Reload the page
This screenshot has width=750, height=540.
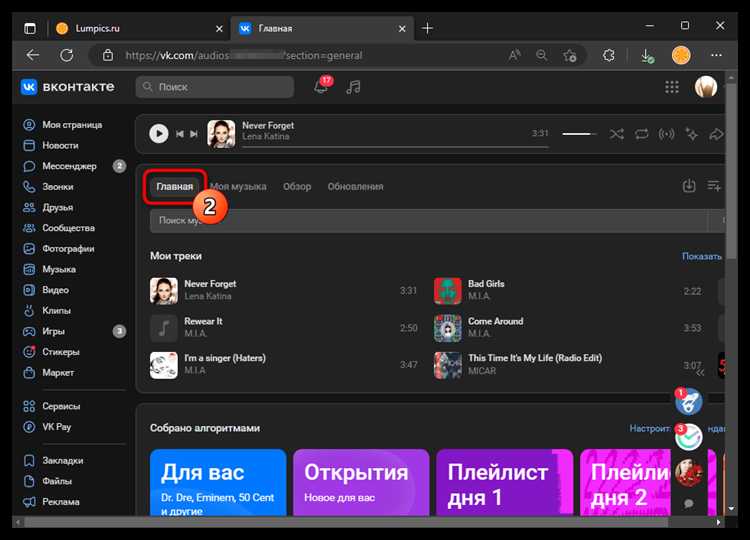click(x=66, y=55)
